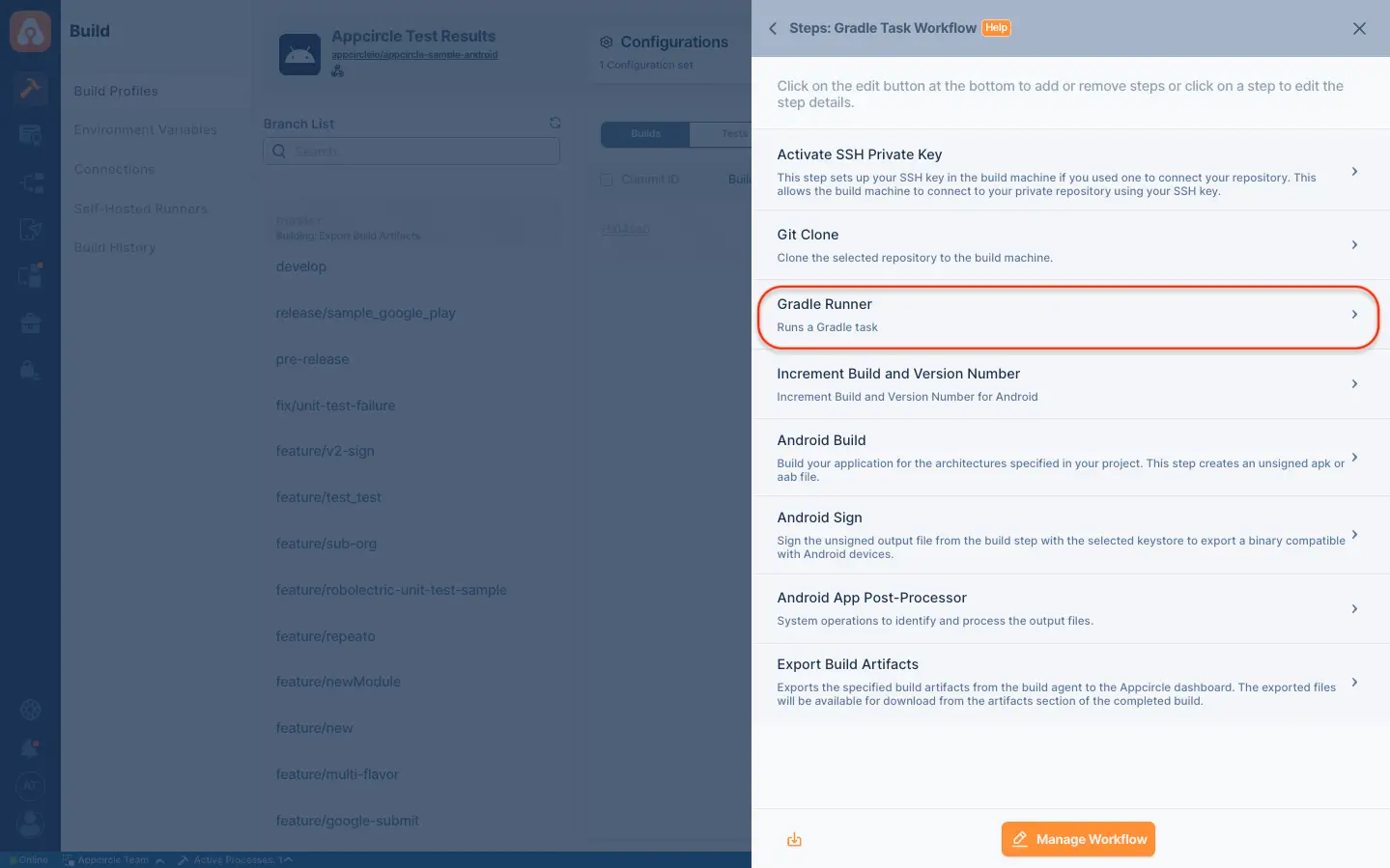Select the feature/repeato branch
Image resolution: width=1390 pixels, height=868 pixels.
click(x=326, y=636)
